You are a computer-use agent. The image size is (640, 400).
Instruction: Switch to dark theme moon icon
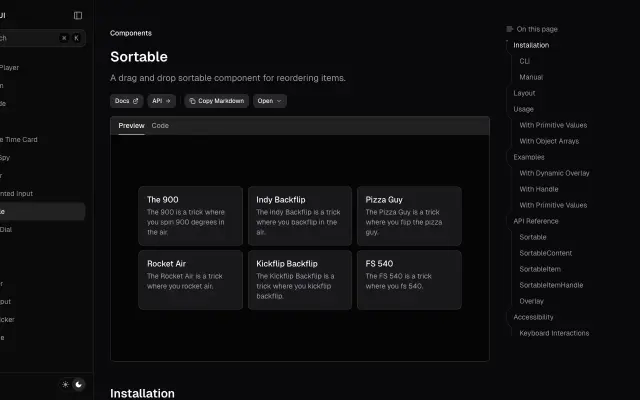pyautogui.click(x=79, y=384)
